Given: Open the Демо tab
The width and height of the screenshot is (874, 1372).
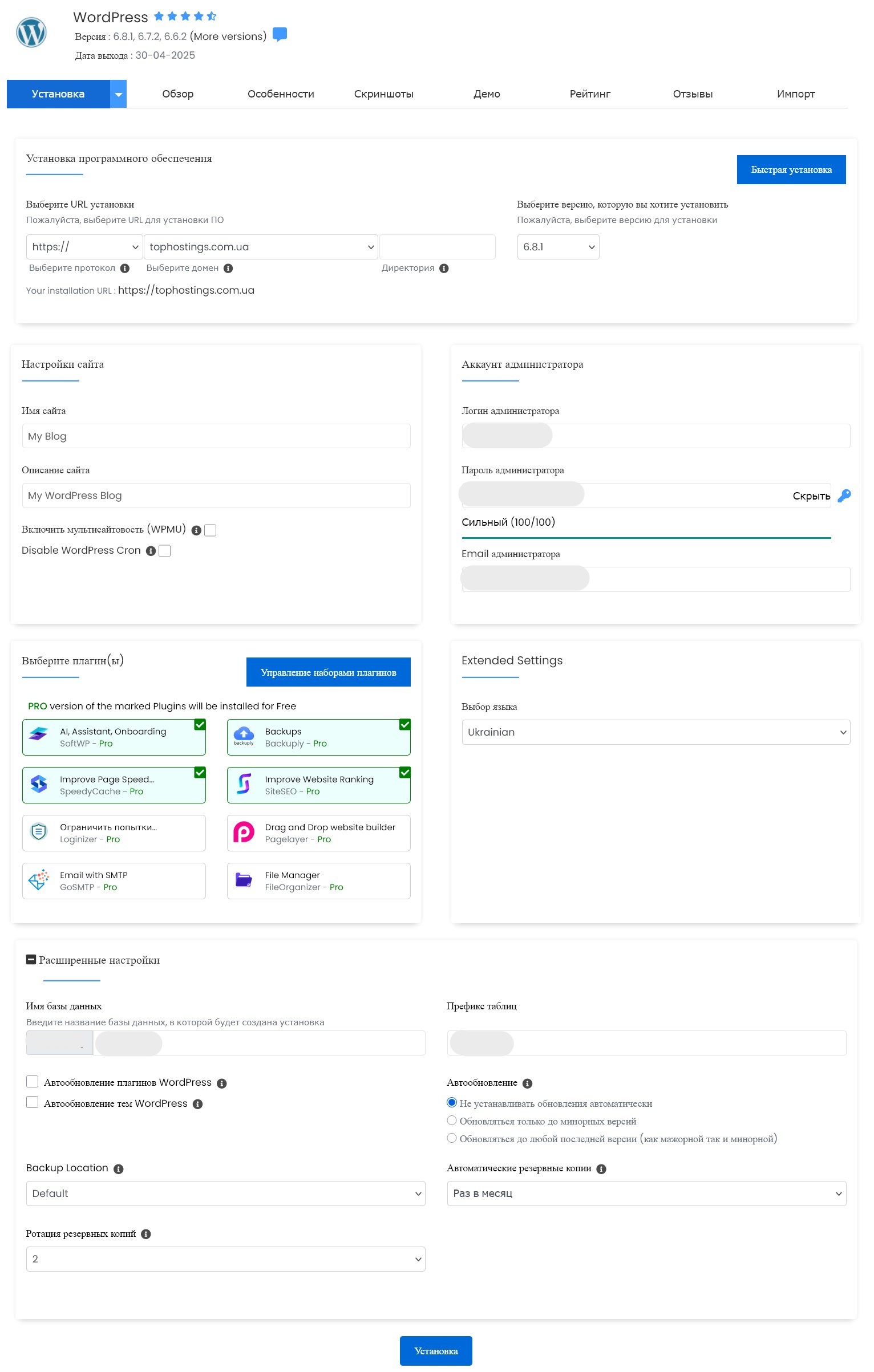Looking at the screenshot, I should [487, 94].
